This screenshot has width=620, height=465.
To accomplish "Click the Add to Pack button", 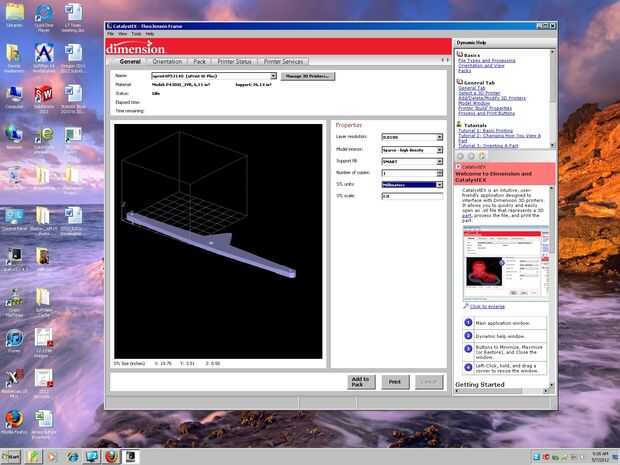I will (361, 382).
